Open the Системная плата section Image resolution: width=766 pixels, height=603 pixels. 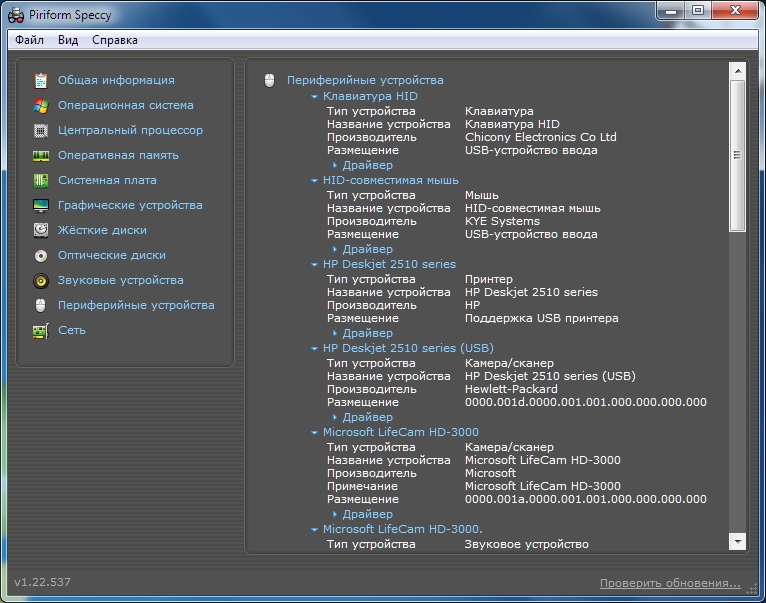pos(107,180)
